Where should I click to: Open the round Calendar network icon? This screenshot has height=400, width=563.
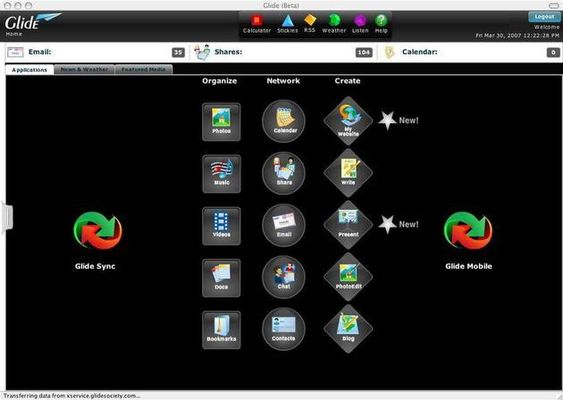pos(284,121)
